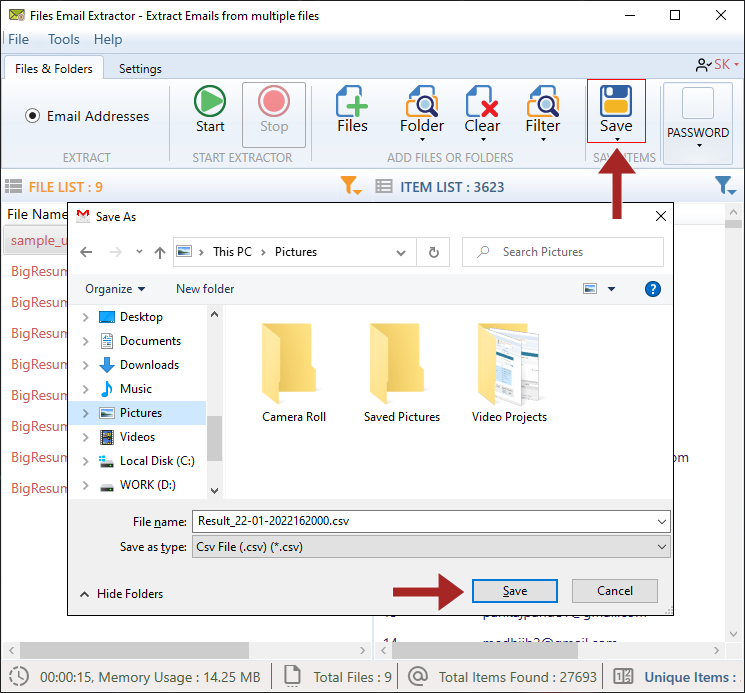745x693 pixels.
Task: Change the folder view layout icon
Action: click(590, 289)
